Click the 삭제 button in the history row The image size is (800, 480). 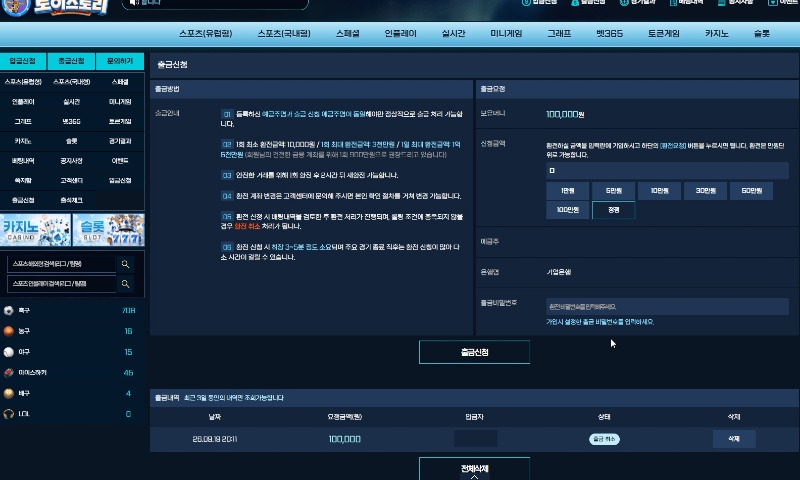coord(734,439)
